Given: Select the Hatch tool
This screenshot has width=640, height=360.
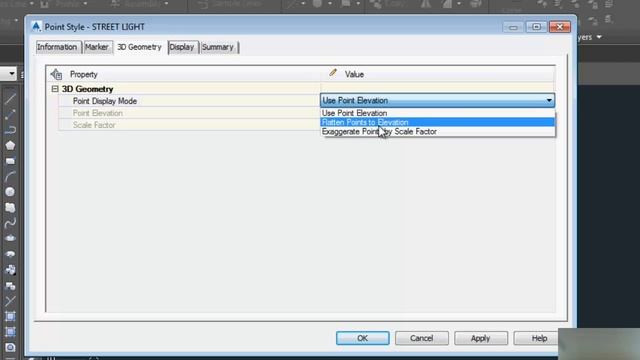Looking at the screenshot, I should coord(10,316).
